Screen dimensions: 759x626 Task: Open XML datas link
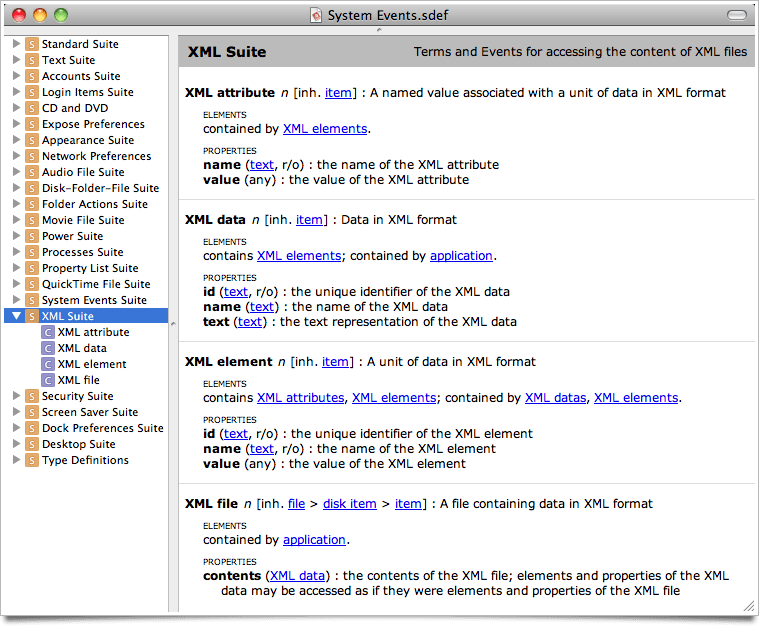click(555, 397)
